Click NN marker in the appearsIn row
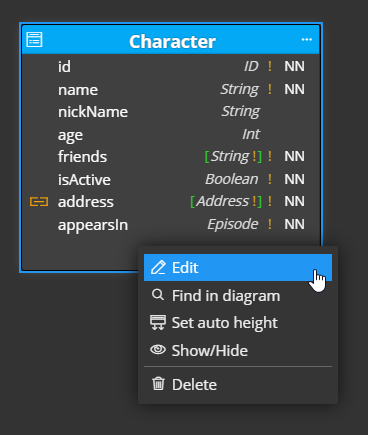 coord(294,224)
